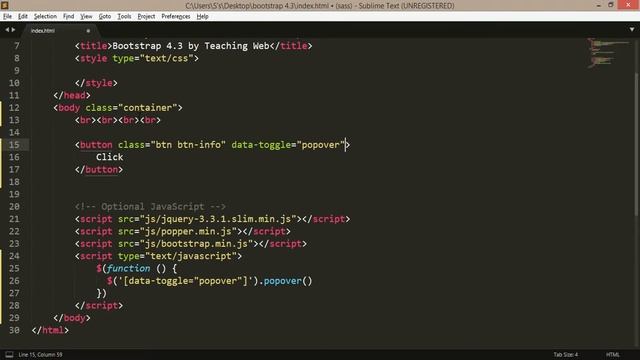Click the "text/css" type value

coord(167,58)
